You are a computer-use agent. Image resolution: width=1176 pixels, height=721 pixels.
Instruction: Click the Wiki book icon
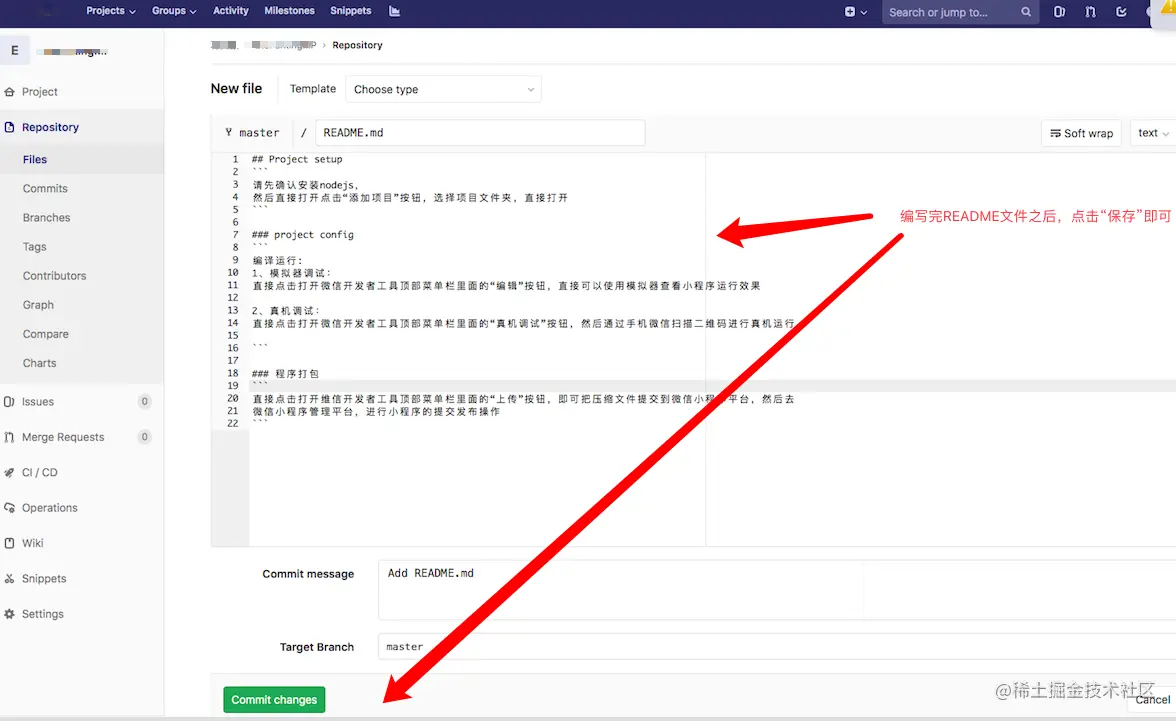(x=9, y=542)
